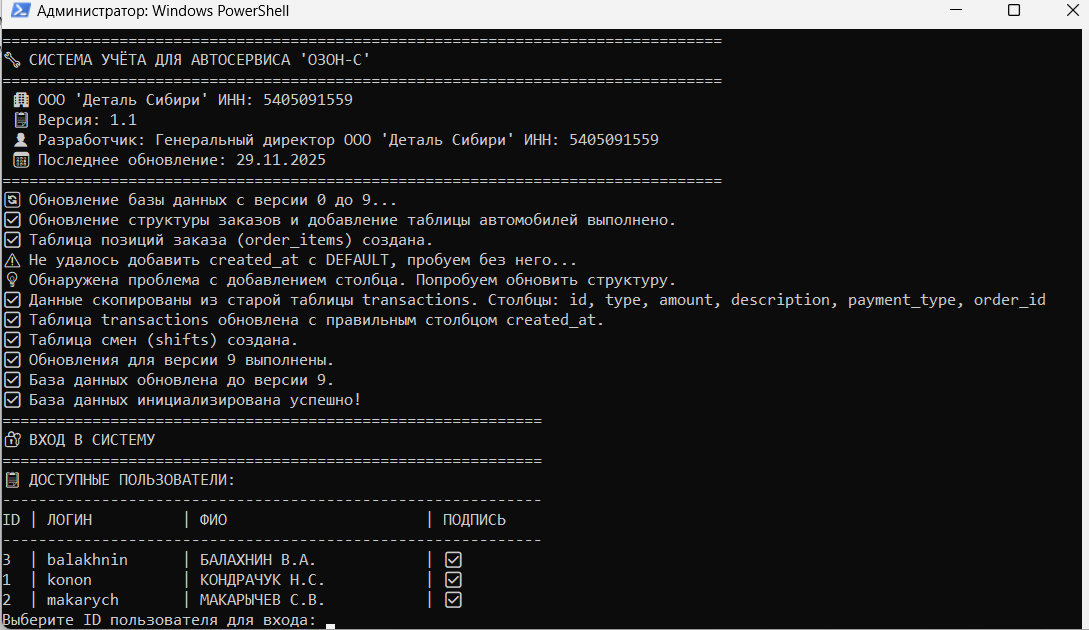Viewport: 1089px width, 630px height.
Task: Click the wrench icon beside 'СИСТЕМА УЧЁТА'
Action: tap(12, 60)
